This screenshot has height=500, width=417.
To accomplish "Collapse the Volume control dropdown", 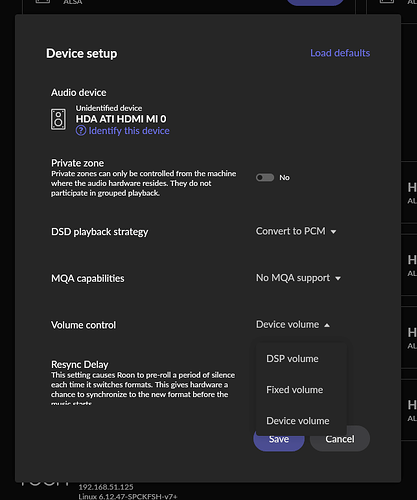I will 293,325.
